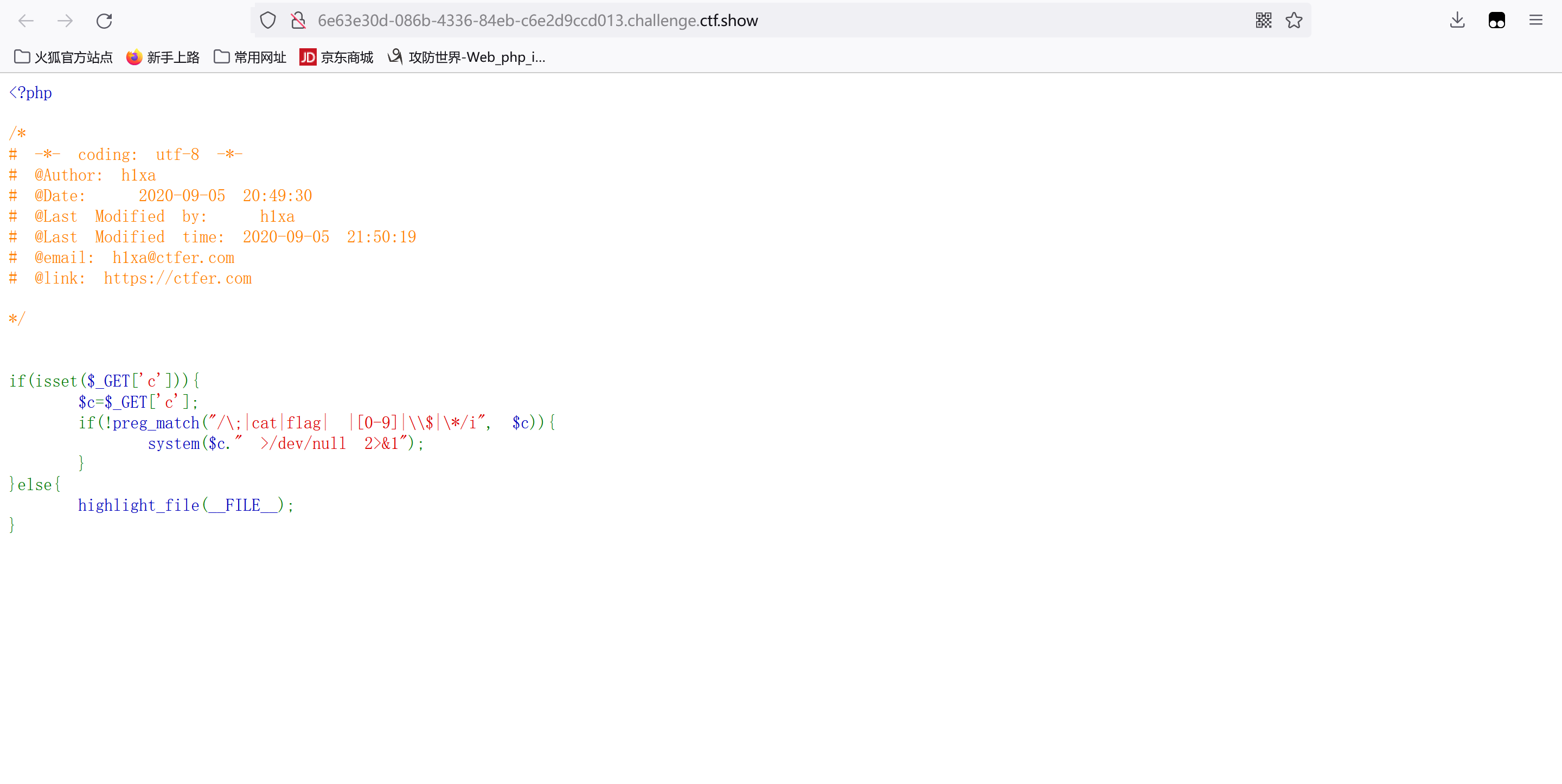The image size is (1562, 784).
Task: Open the 新手上路 bookmark
Action: coord(163,57)
